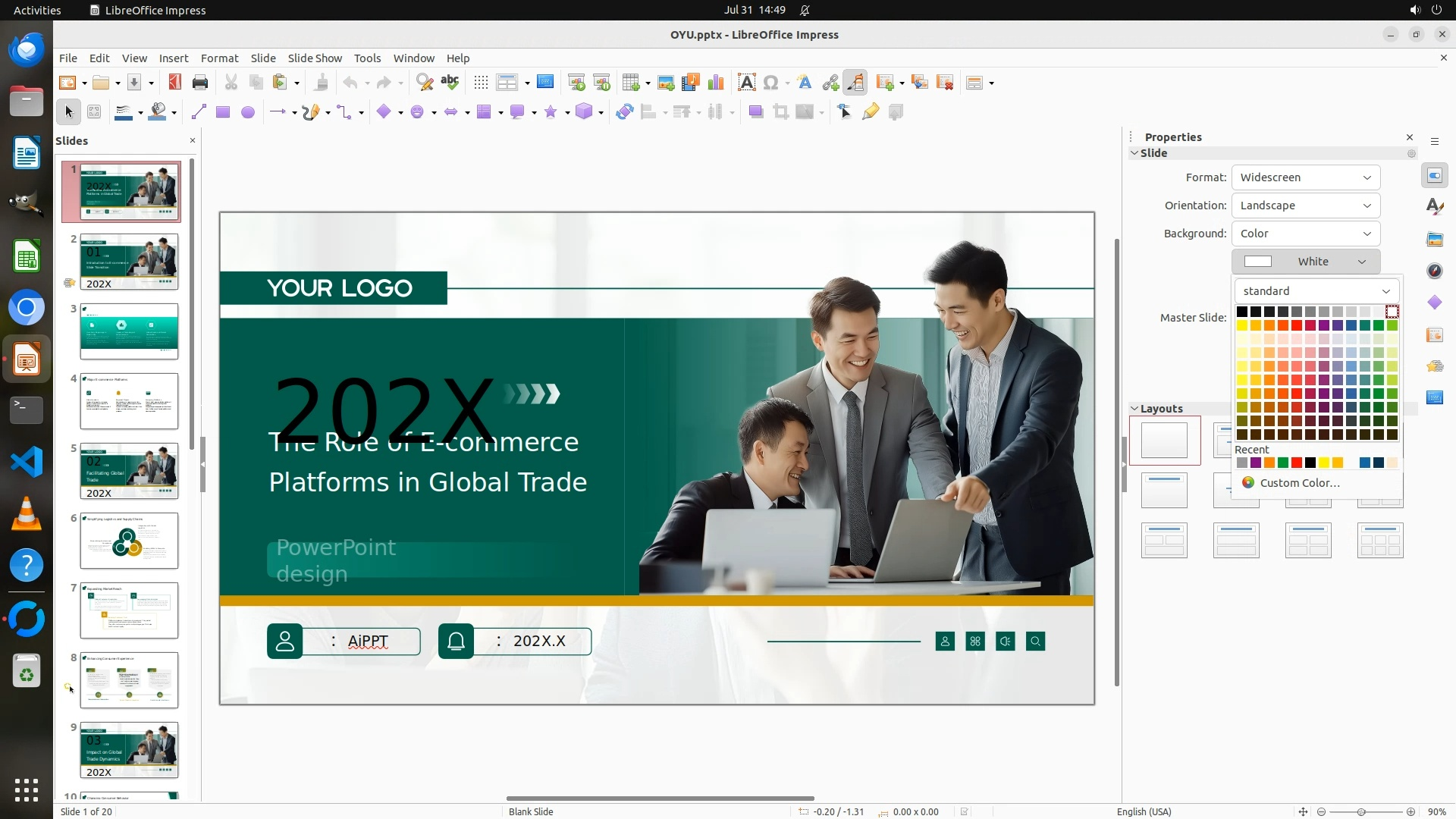The image size is (1456, 819).
Task: Select the Crop Image tool
Action: (x=780, y=112)
